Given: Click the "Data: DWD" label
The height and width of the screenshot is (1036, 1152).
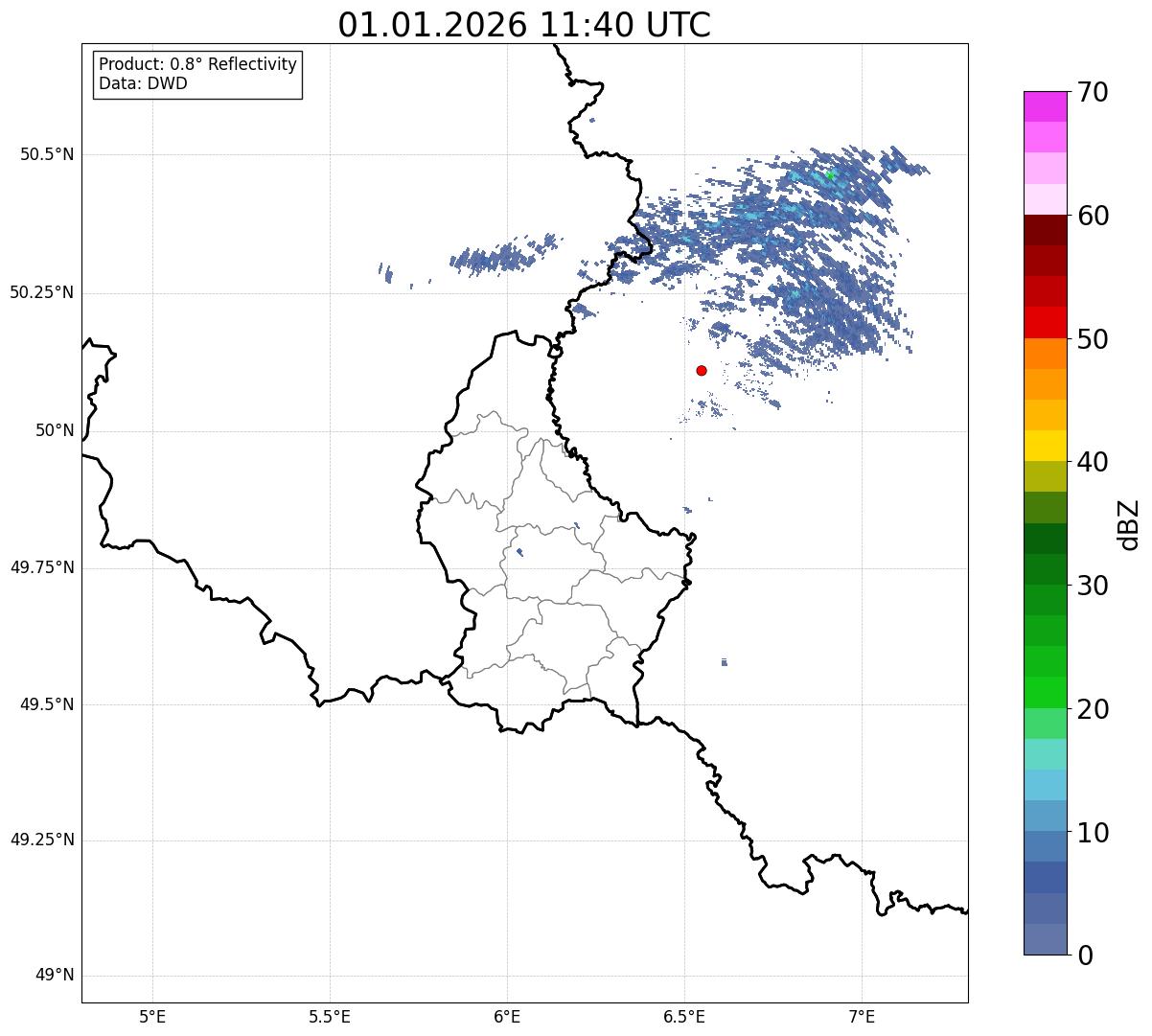Looking at the screenshot, I should (x=143, y=83).
